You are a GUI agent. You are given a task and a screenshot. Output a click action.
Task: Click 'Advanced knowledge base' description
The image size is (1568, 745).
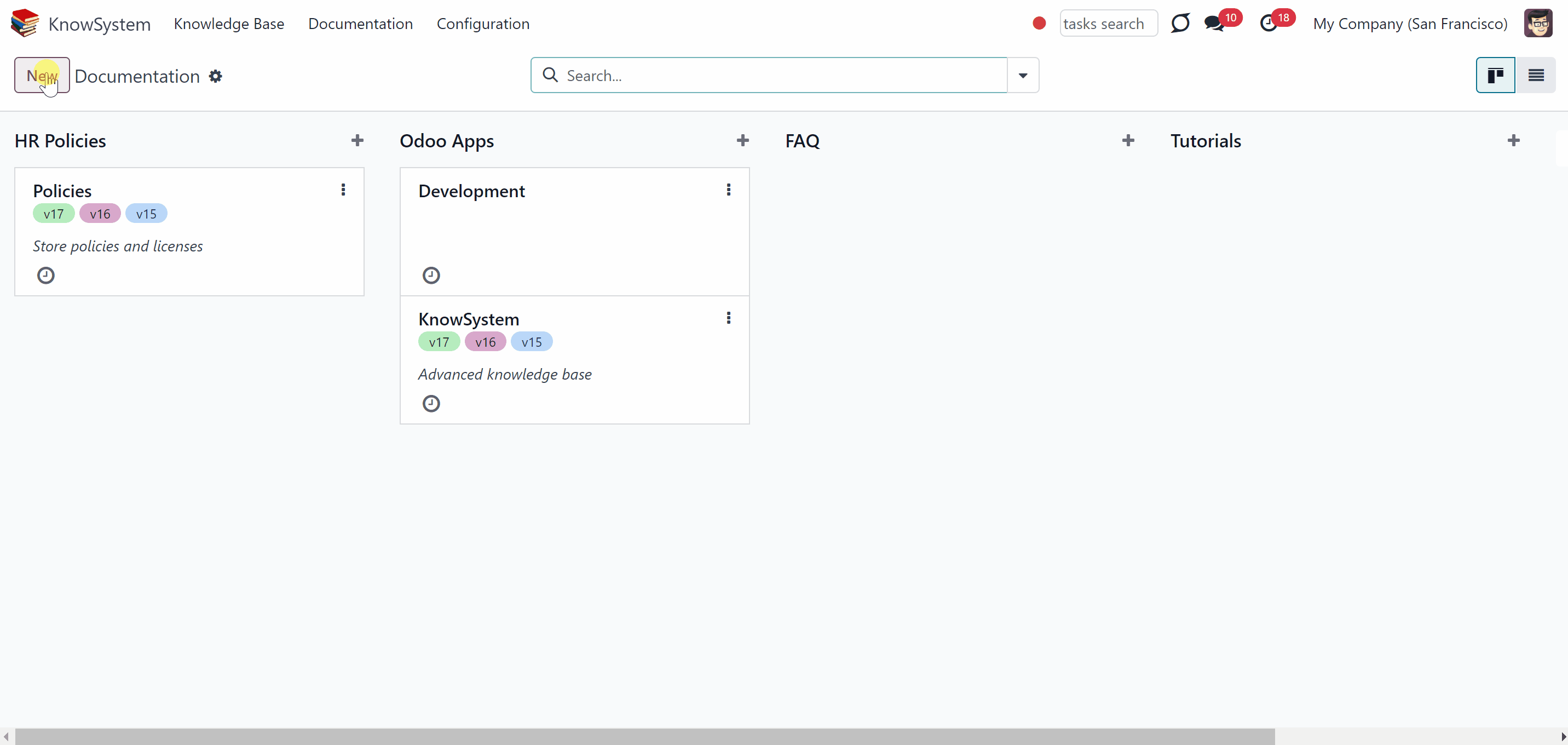pos(505,374)
